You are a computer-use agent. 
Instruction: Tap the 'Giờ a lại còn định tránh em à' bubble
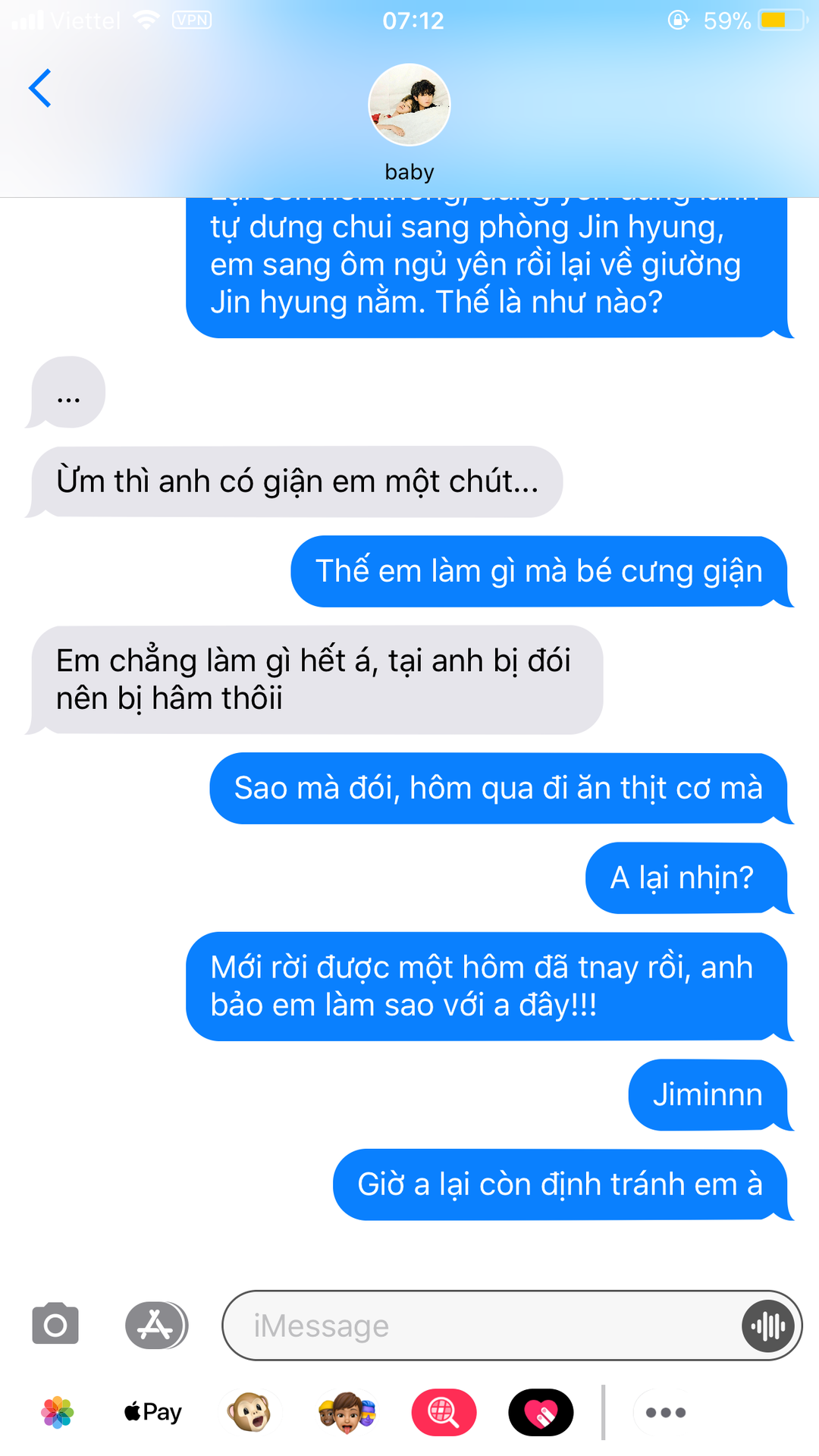[562, 1185]
